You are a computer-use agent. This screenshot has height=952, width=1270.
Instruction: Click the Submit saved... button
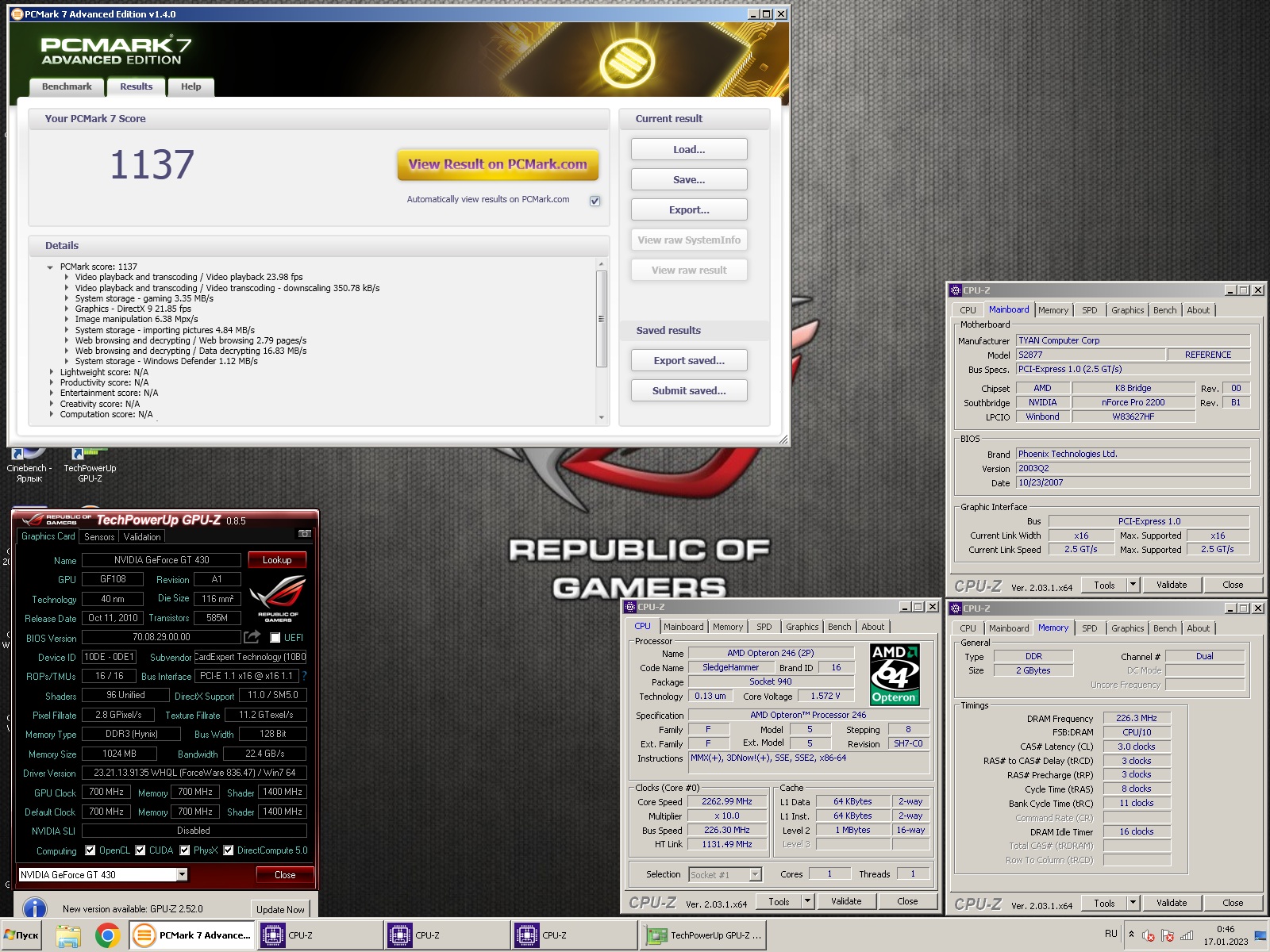click(x=689, y=390)
